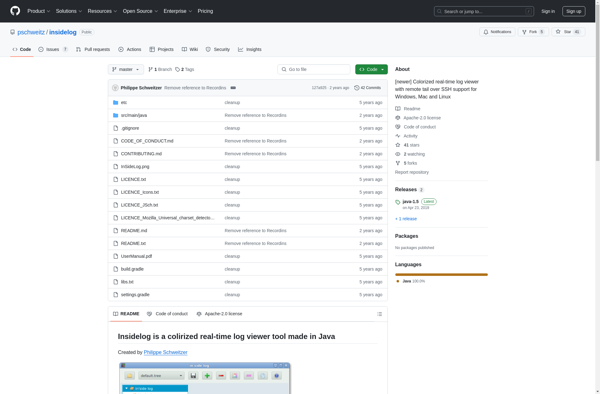Click the Go to file field
This screenshot has height=394, width=600.
(314, 69)
